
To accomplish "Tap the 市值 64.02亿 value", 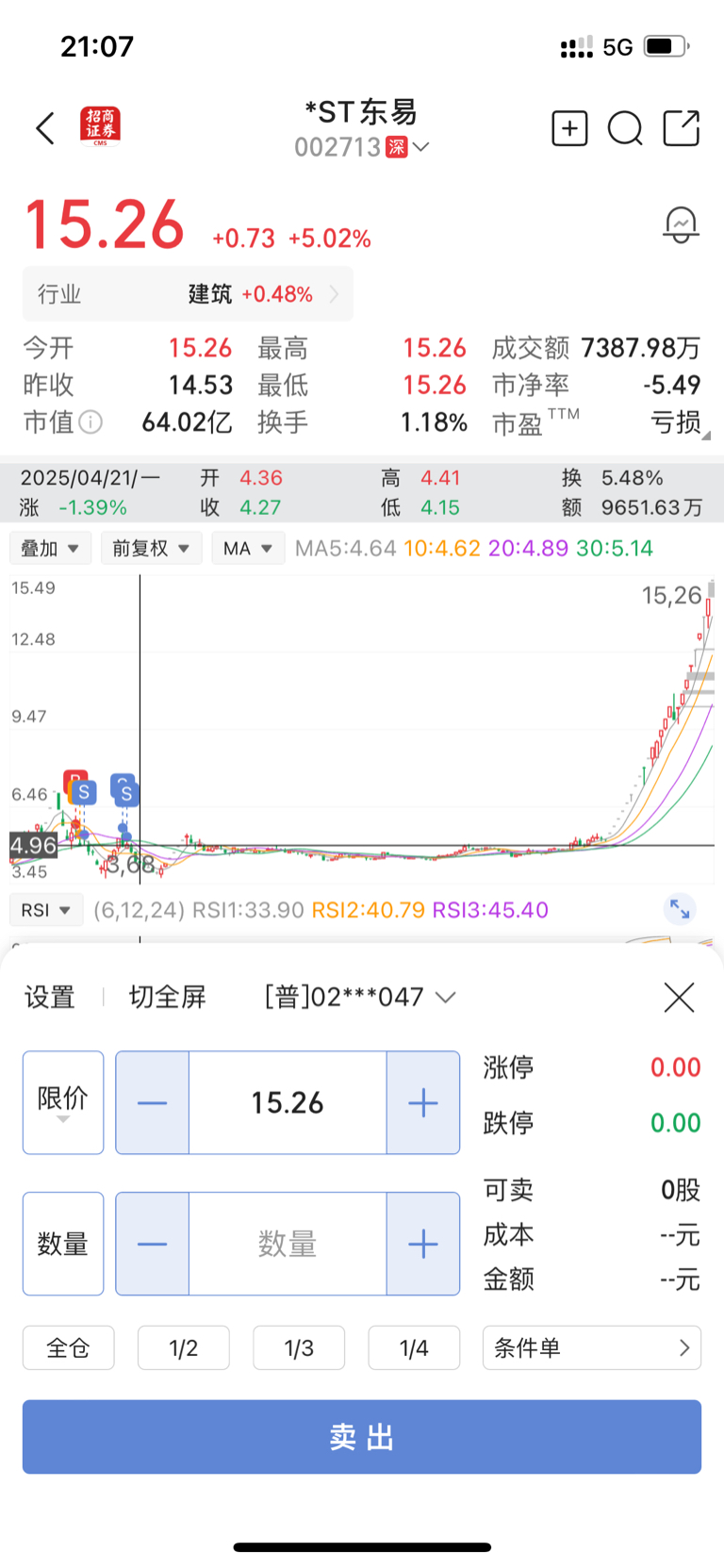I will tap(187, 421).
